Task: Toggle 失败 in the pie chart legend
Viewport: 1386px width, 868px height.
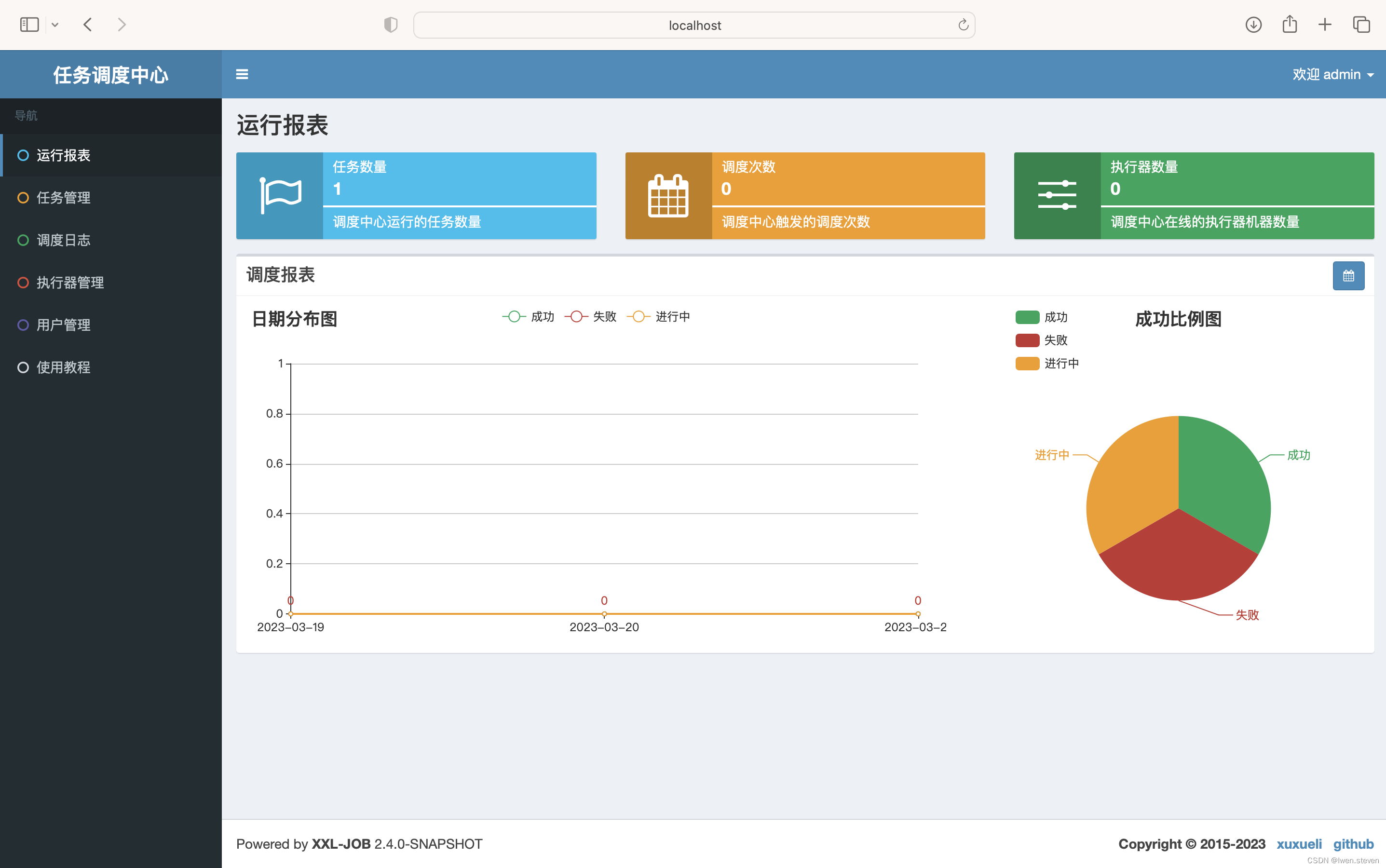Action: click(1042, 340)
